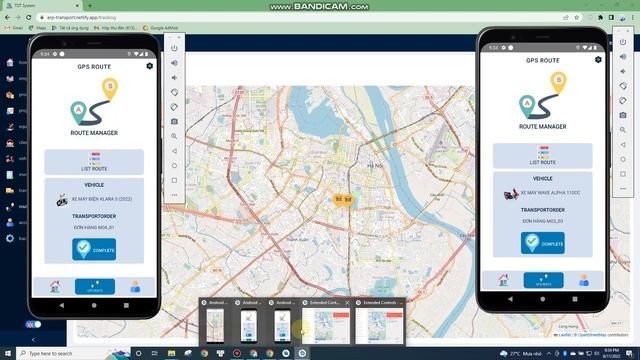Click home circle on left emulator toolbar
The image size is (640, 360).
(x=174, y=166)
